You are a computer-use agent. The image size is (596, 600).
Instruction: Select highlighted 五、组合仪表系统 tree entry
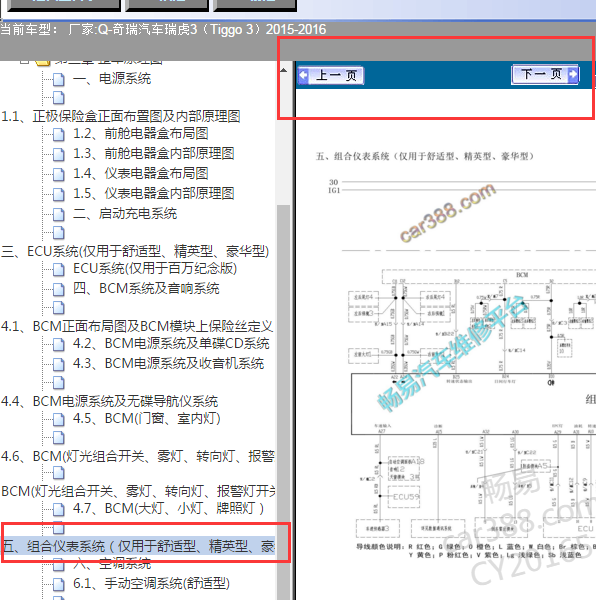(x=138, y=546)
